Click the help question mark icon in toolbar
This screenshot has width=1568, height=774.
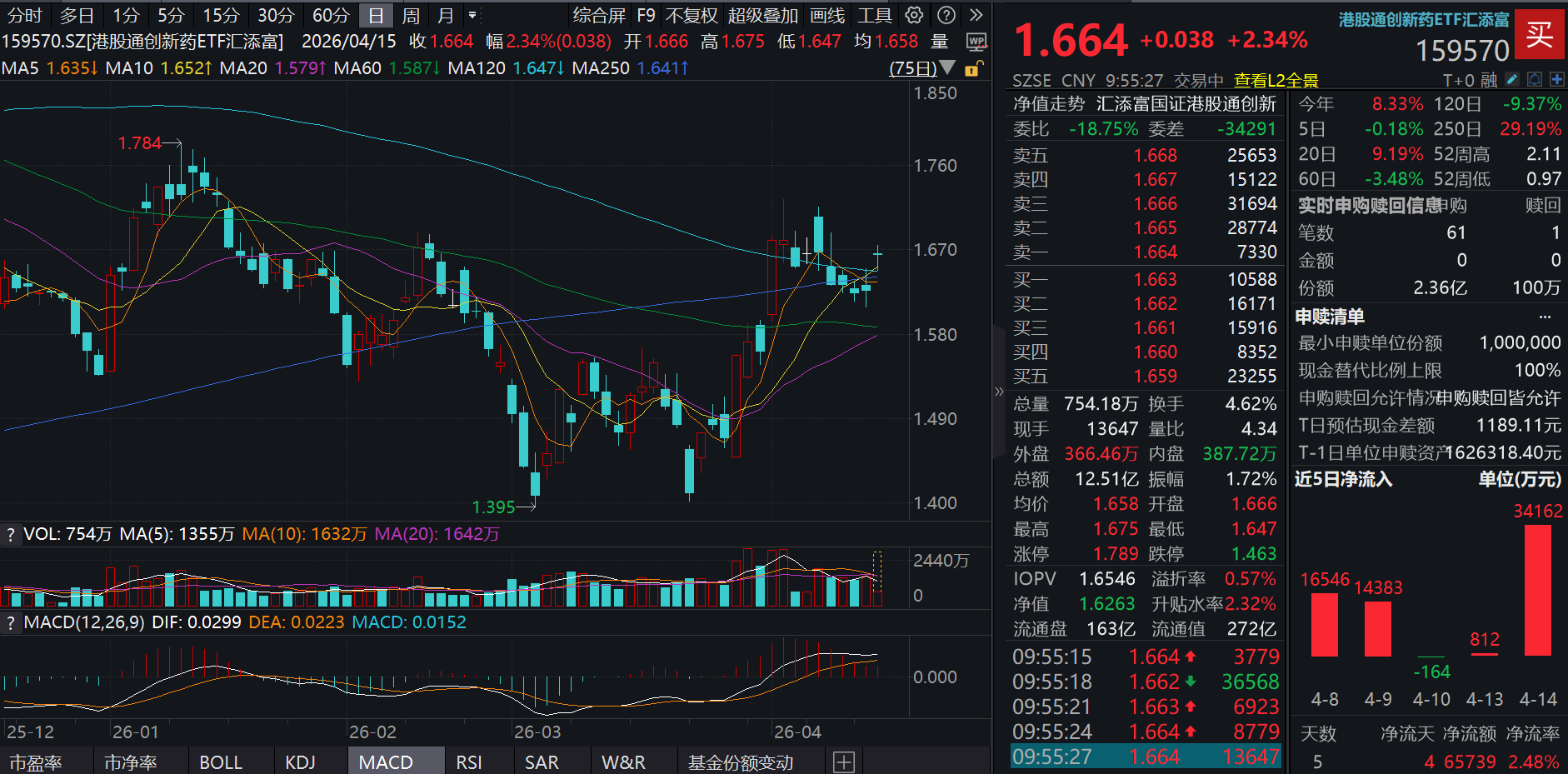(x=946, y=15)
